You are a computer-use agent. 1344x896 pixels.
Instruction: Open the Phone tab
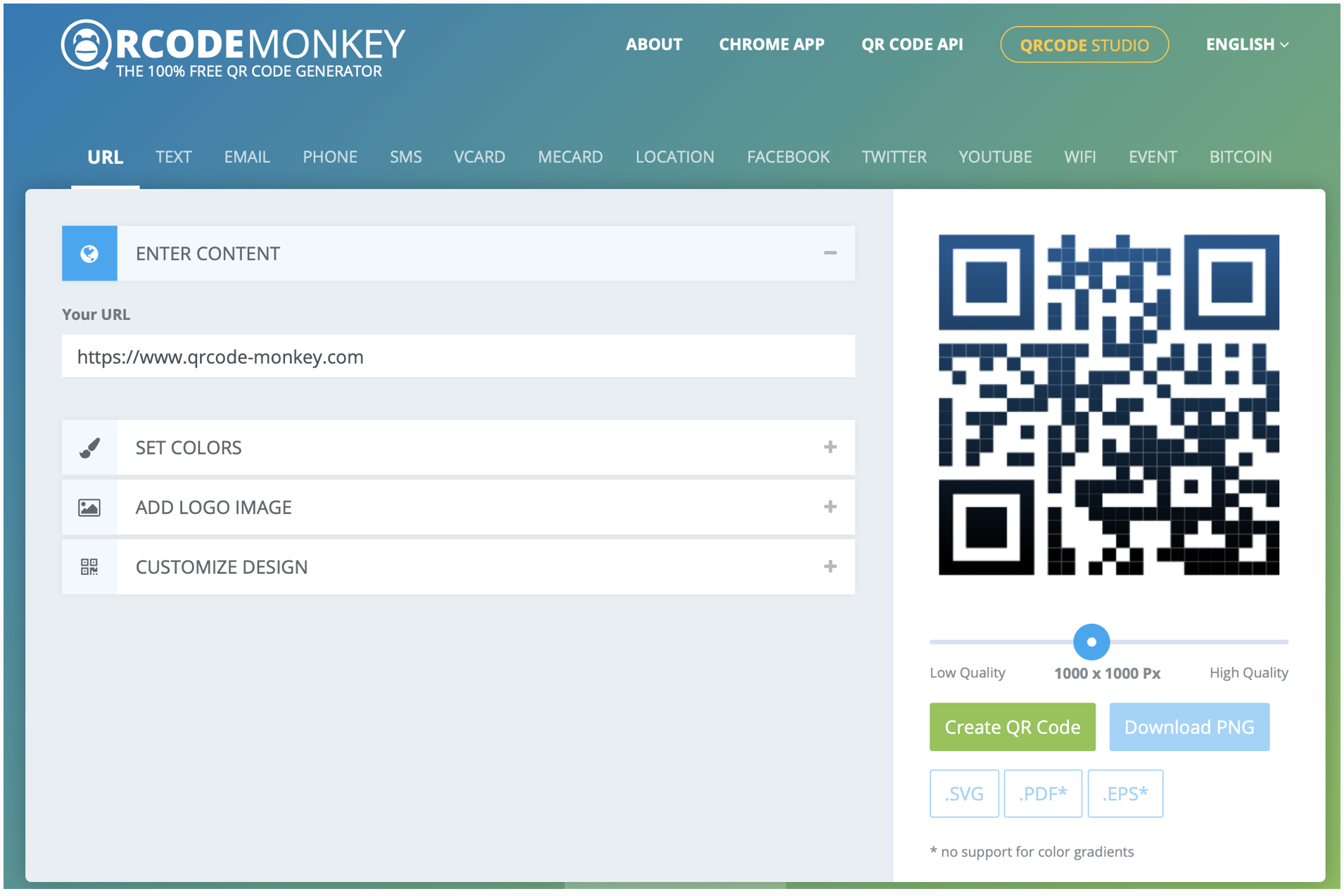tap(330, 157)
